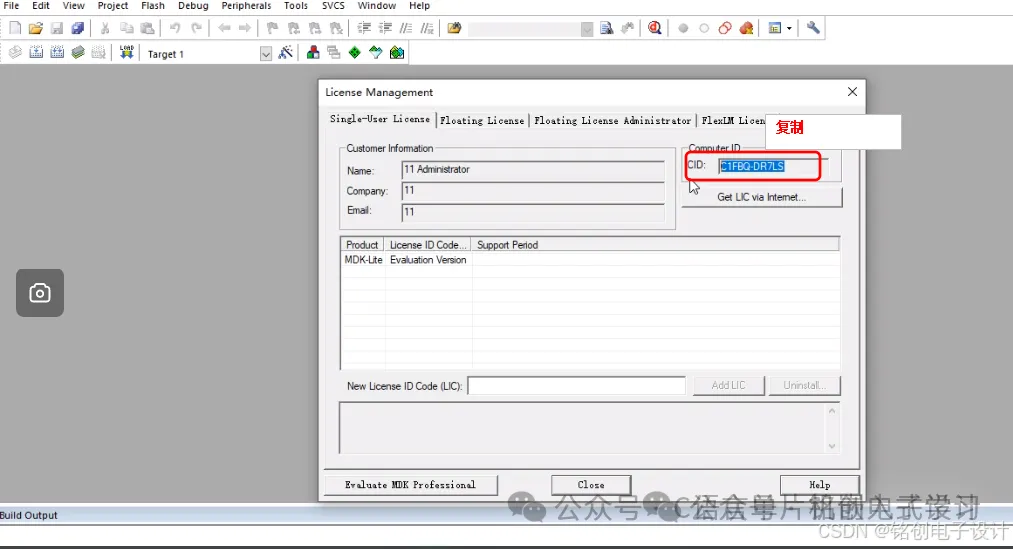The height and width of the screenshot is (549, 1013).
Task: Click the camera screenshot button
Action: tap(40, 293)
